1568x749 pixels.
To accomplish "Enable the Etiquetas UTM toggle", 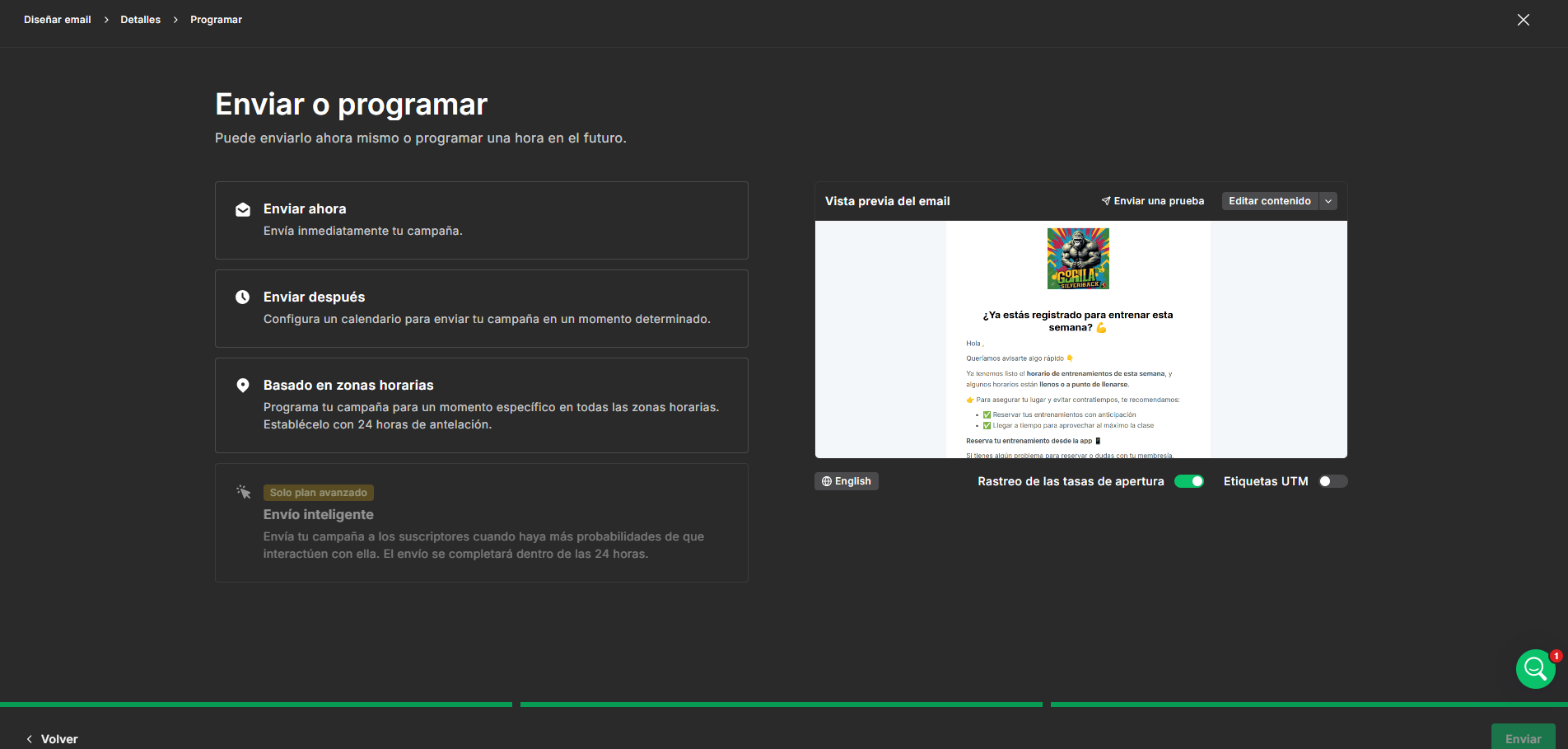I will [x=1332, y=481].
